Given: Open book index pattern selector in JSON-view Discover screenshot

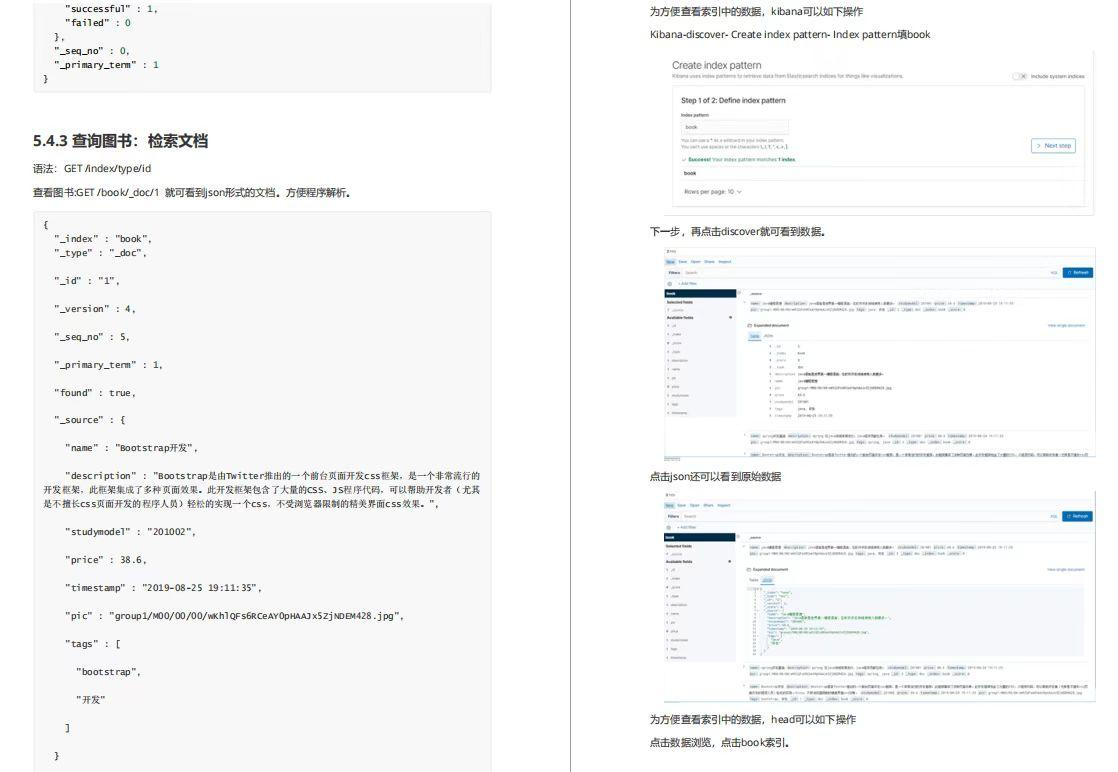Looking at the screenshot, I should 700,537.
